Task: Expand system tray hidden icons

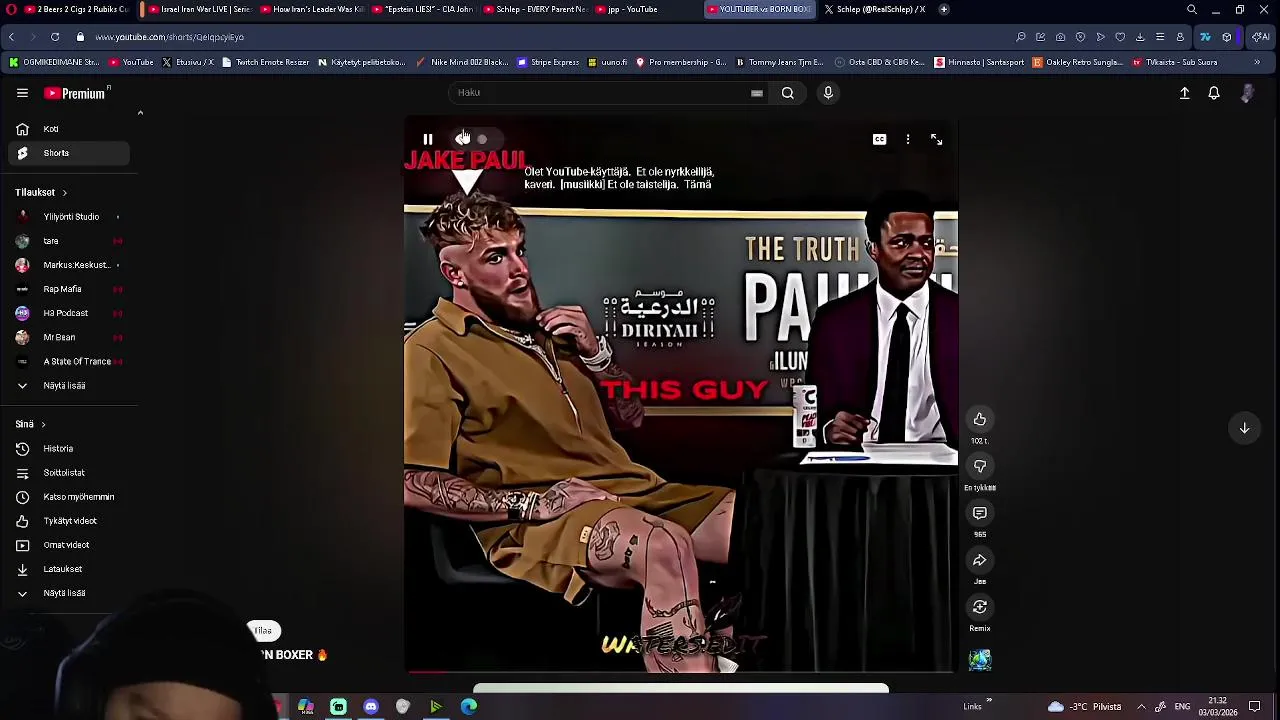Action: pos(1141,707)
